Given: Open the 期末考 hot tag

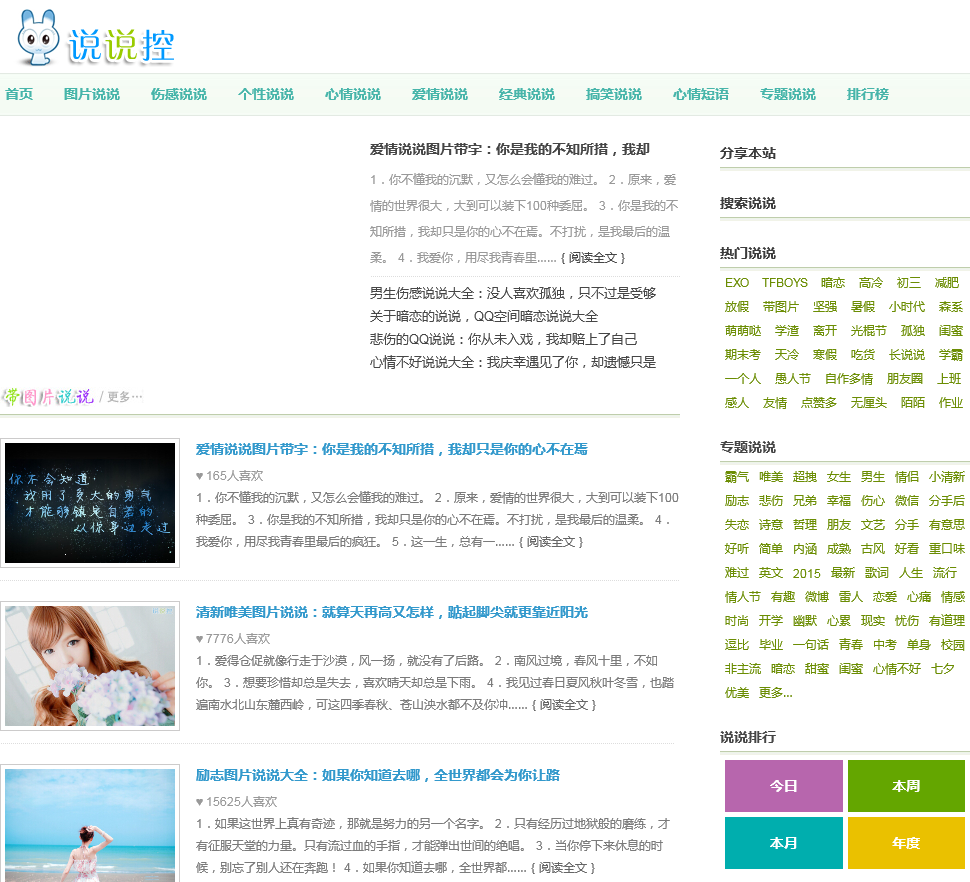Looking at the screenshot, I should 742,354.
